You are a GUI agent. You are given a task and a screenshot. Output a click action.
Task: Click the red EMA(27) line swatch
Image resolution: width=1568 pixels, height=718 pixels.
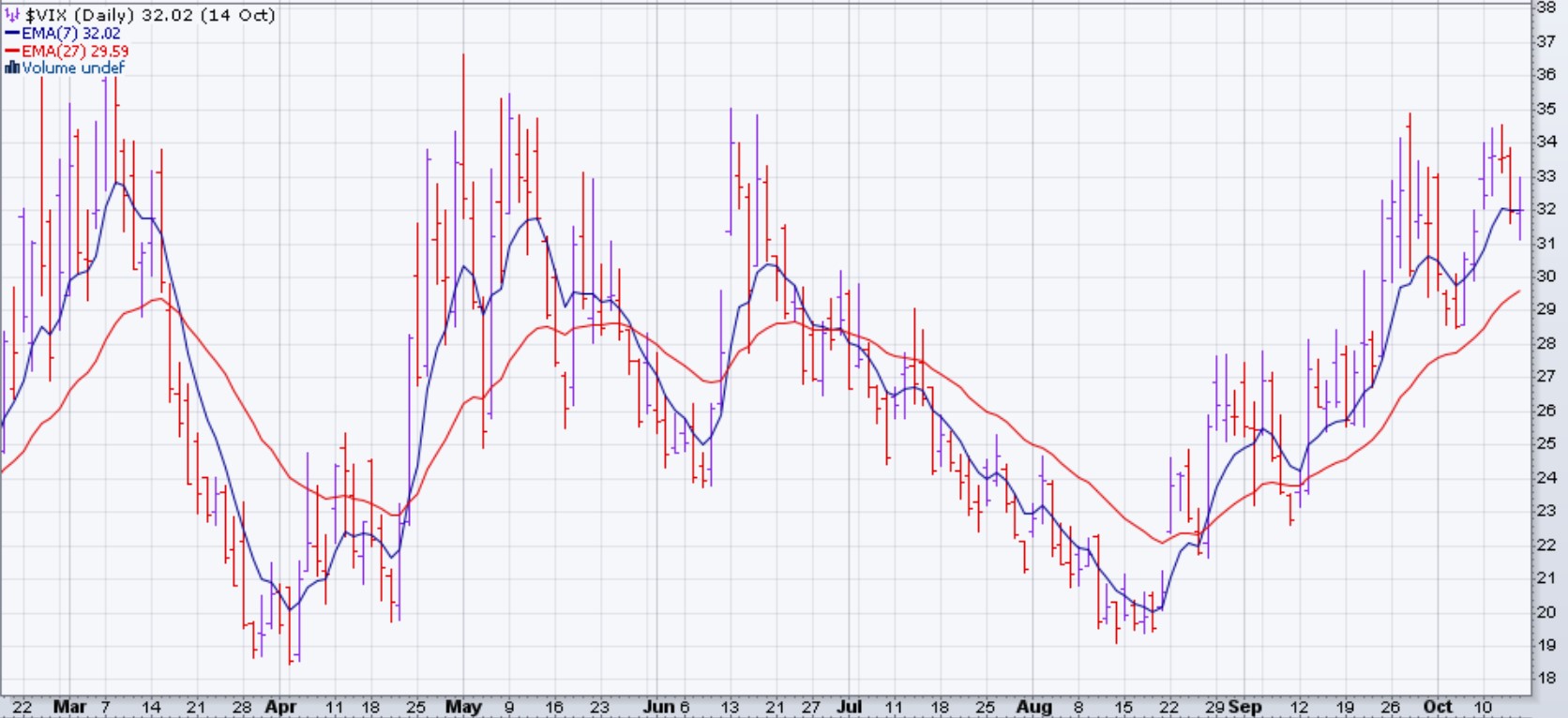pyautogui.click(x=12, y=51)
